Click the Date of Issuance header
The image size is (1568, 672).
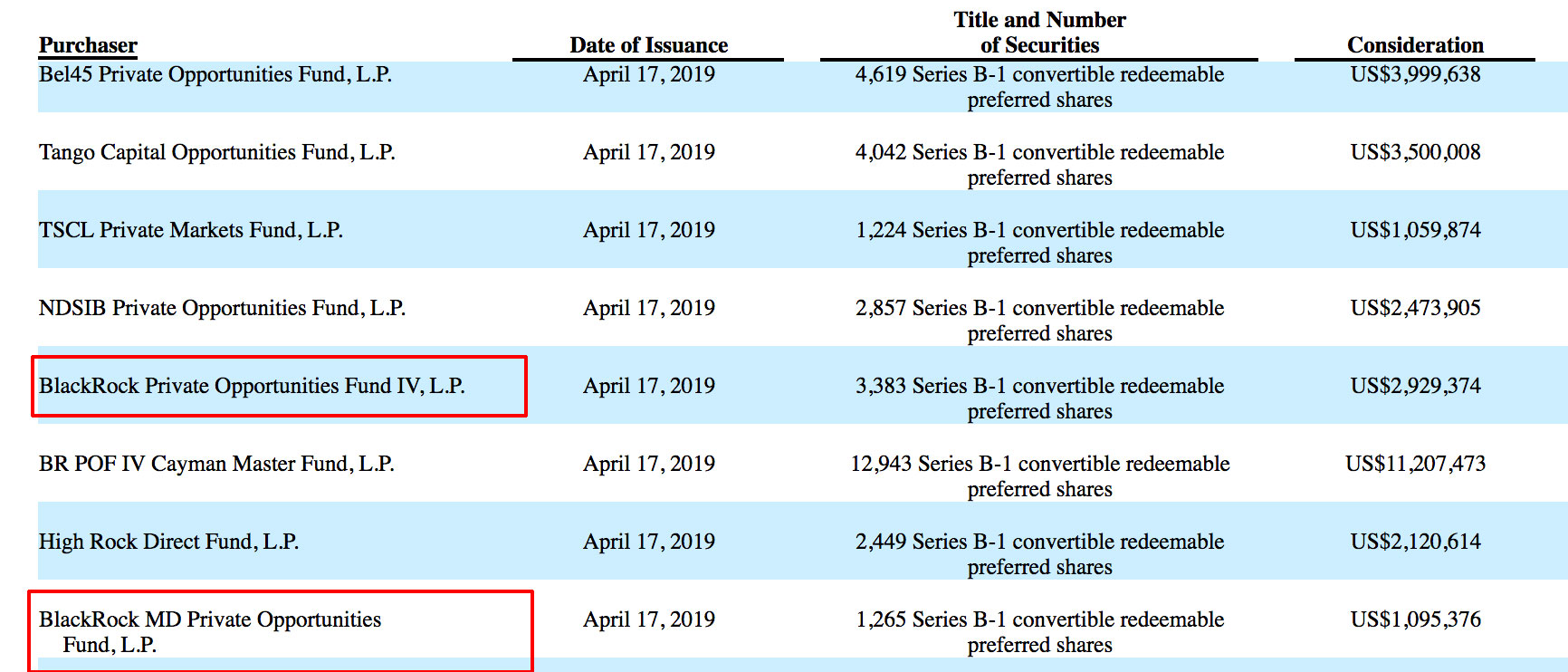pyautogui.click(x=648, y=45)
